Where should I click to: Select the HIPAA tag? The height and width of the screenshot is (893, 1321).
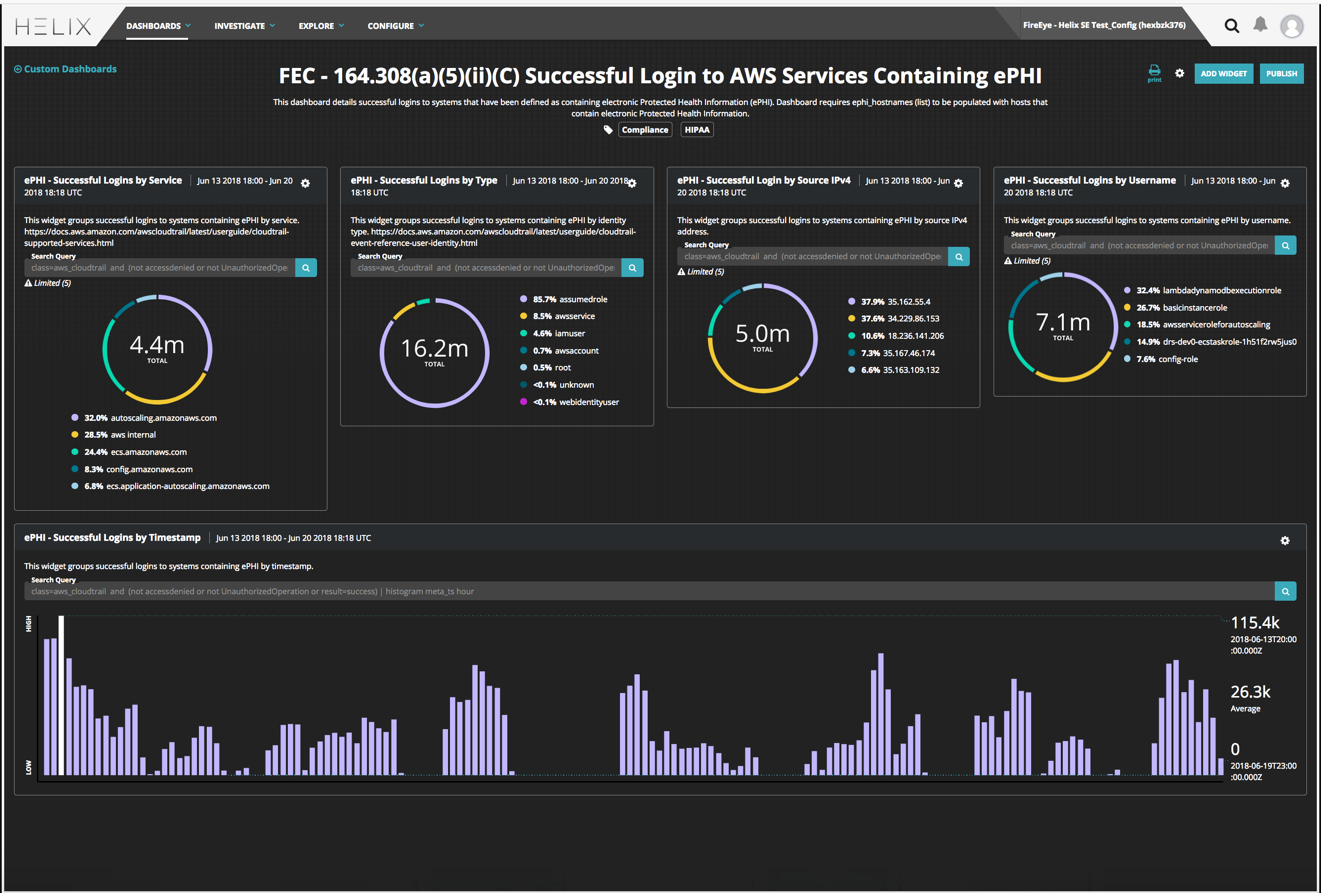(697, 130)
